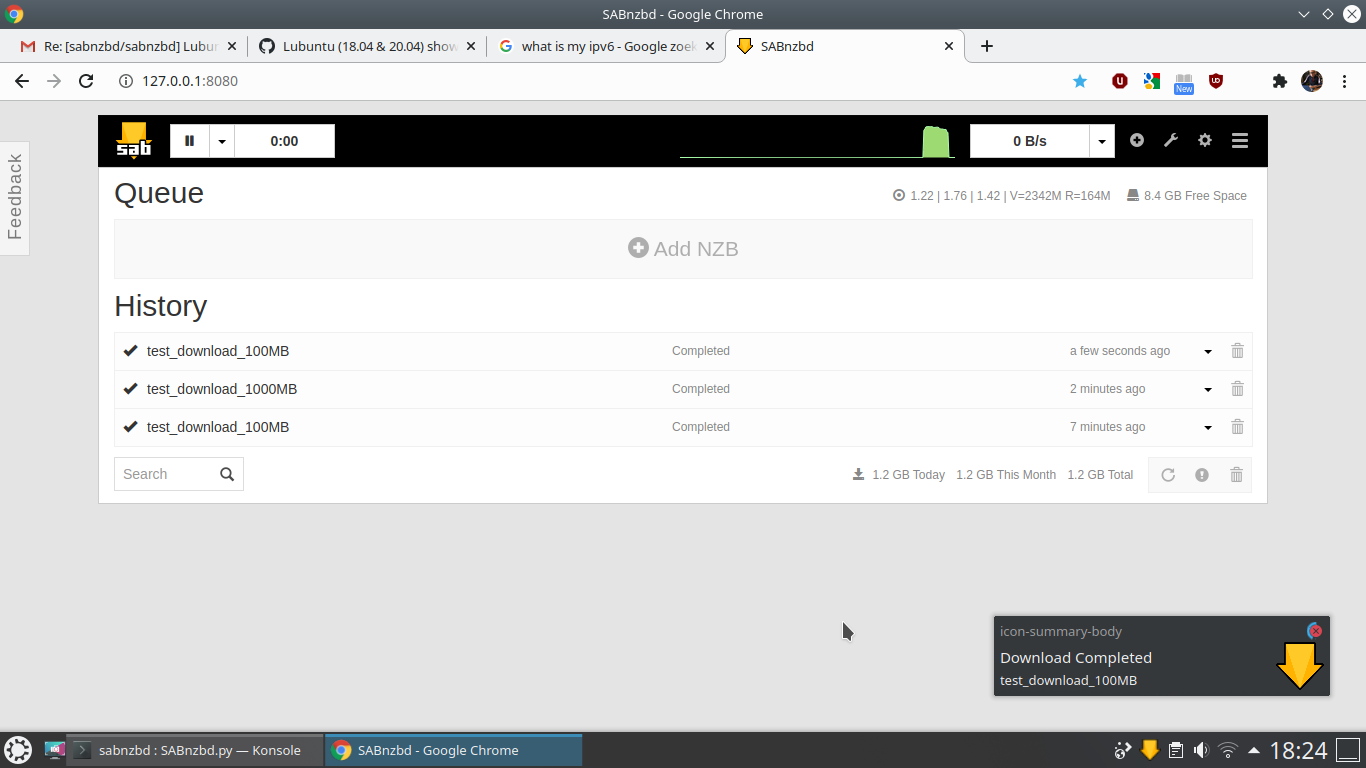Close the Download Completed notification popup
Screen dimensions: 1366x768
1314,631
